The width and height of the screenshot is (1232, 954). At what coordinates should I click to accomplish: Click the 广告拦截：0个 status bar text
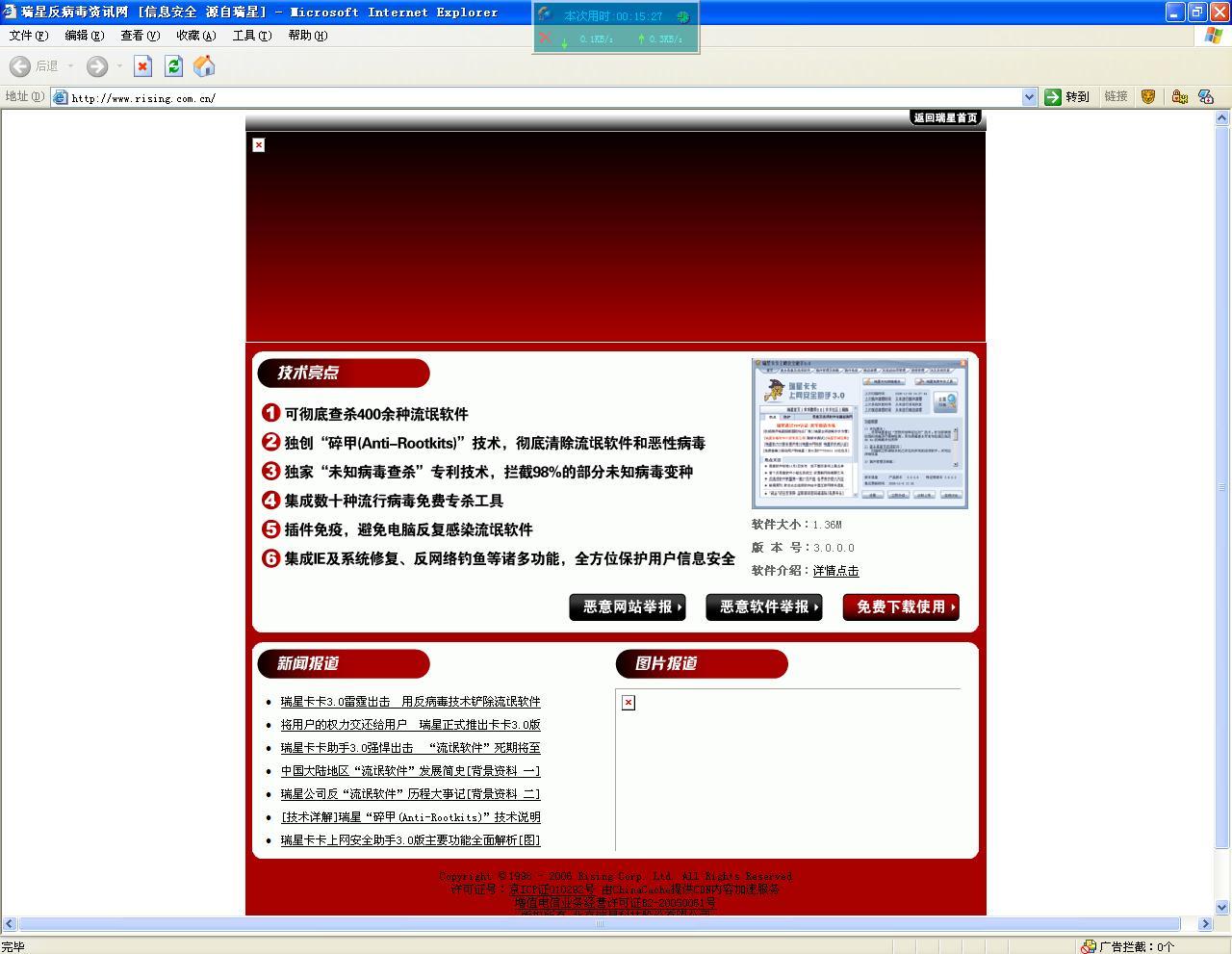coord(1137,947)
